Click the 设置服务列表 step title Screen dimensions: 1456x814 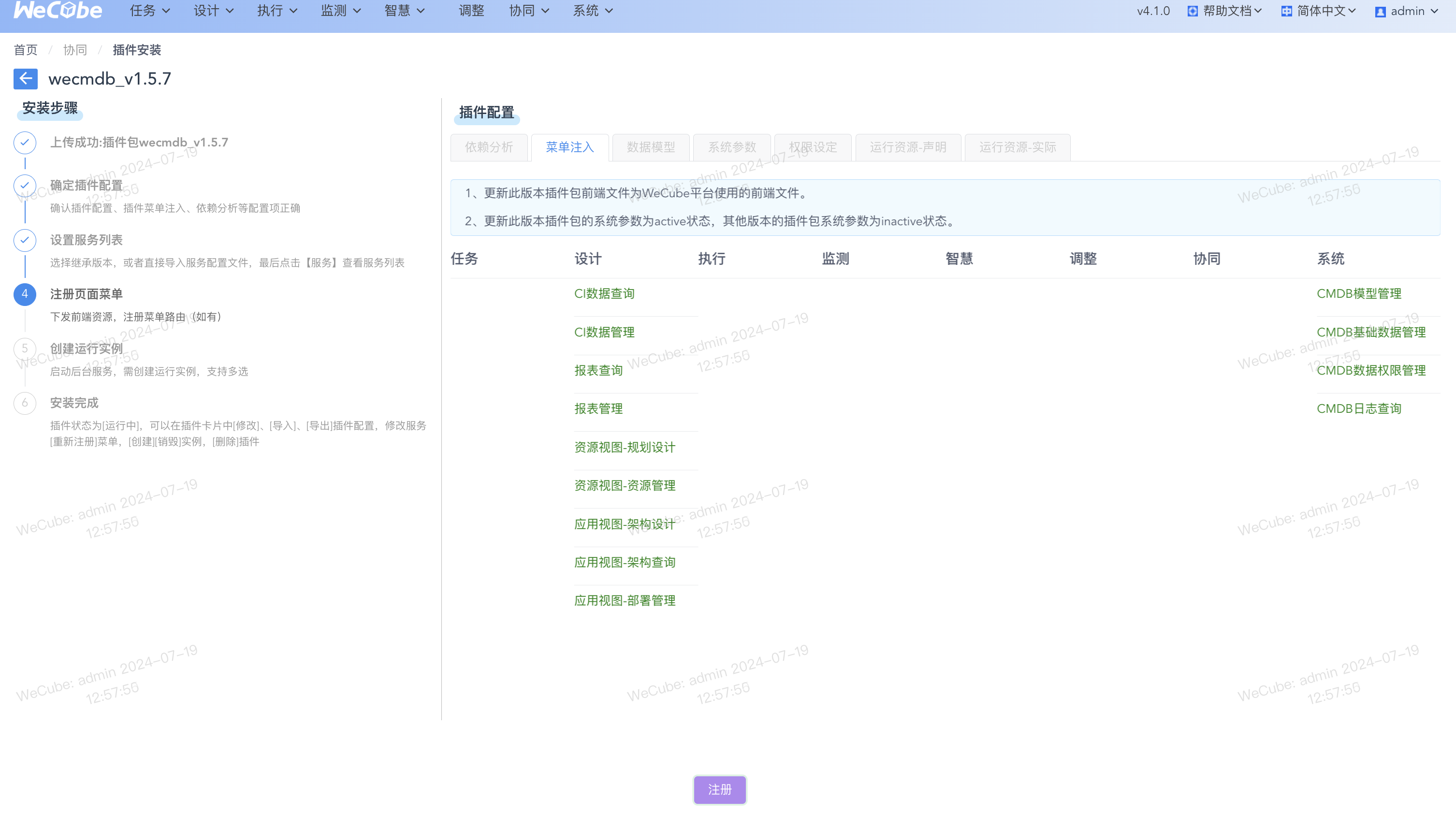click(x=87, y=240)
